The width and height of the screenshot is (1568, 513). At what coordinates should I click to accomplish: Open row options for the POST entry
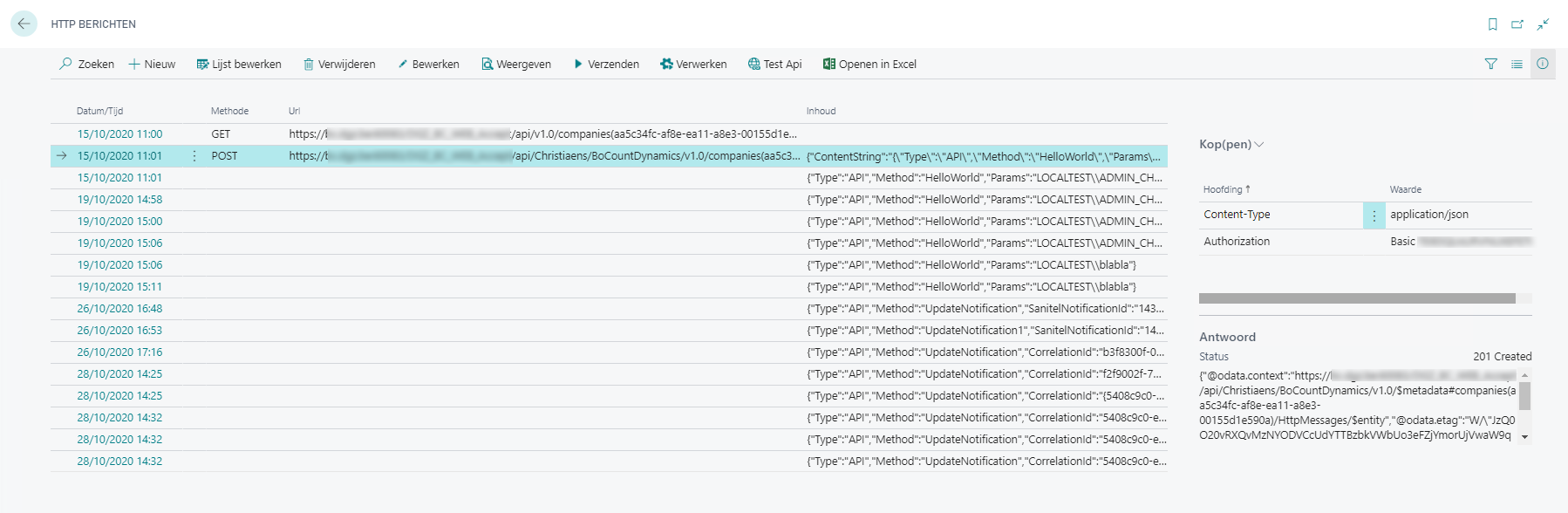194,156
